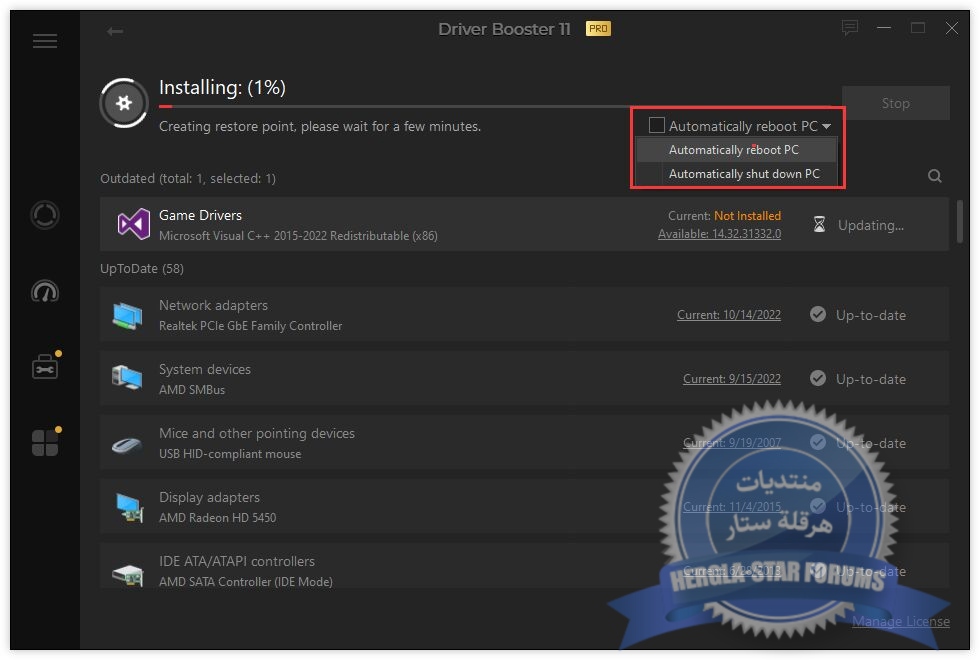Click System devices Up-to-date status
This screenshot has width=980, height=660.
(x=871, y=379)
